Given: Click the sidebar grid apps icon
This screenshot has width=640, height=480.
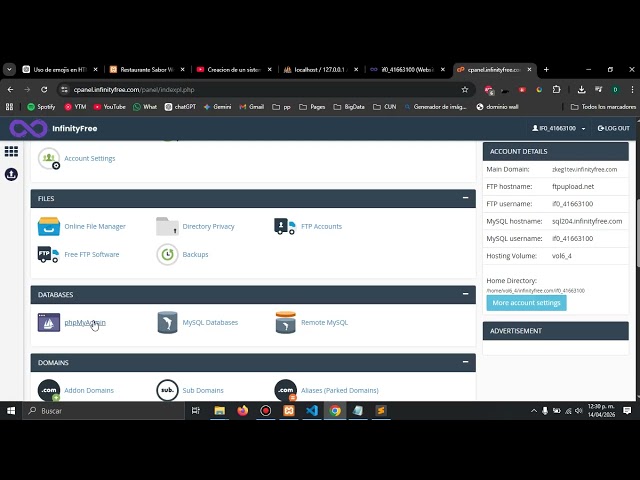Looking at the screenshot, I should tap(11, 151).
